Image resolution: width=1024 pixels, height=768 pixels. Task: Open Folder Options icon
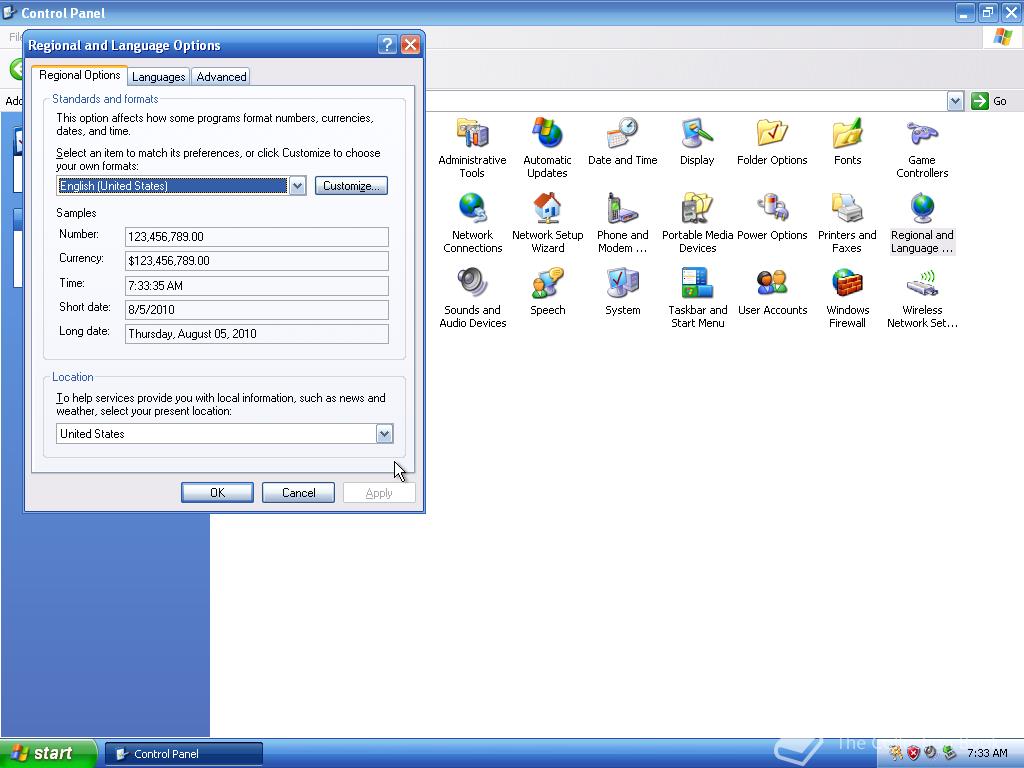(x=772, y=134)
